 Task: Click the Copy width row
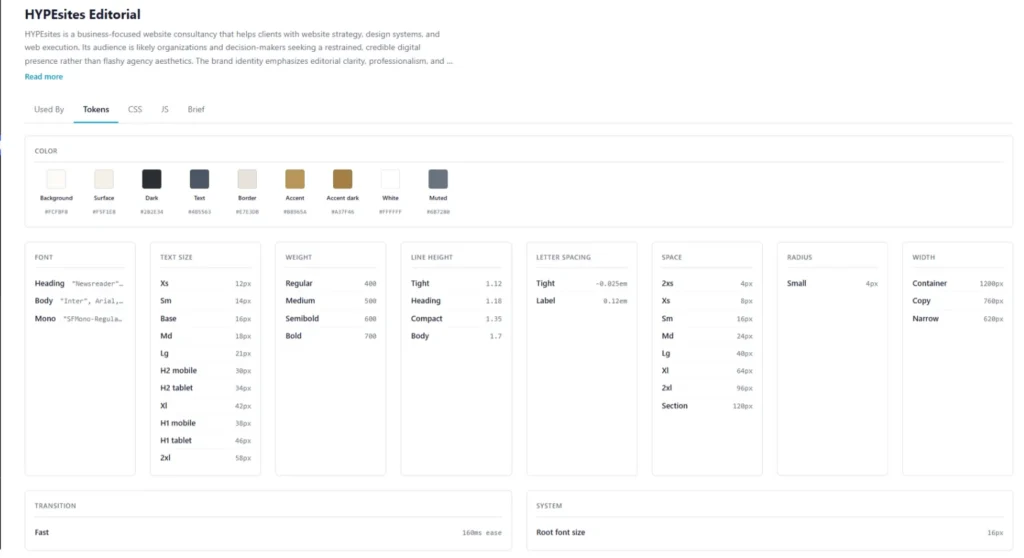point(957,301)
